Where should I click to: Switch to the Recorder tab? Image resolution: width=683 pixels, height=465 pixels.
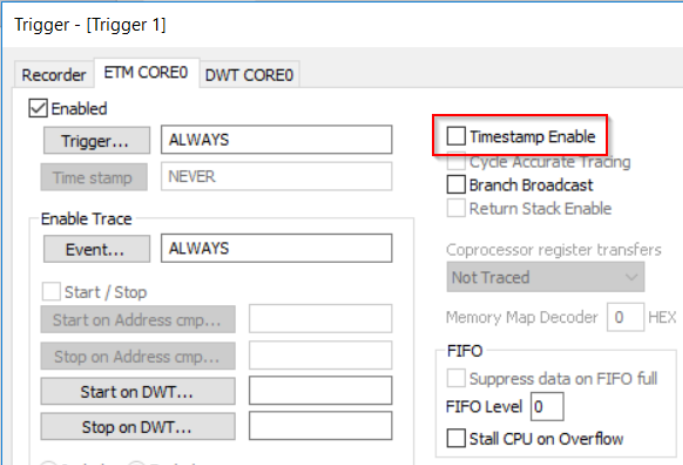click(54, 75)
